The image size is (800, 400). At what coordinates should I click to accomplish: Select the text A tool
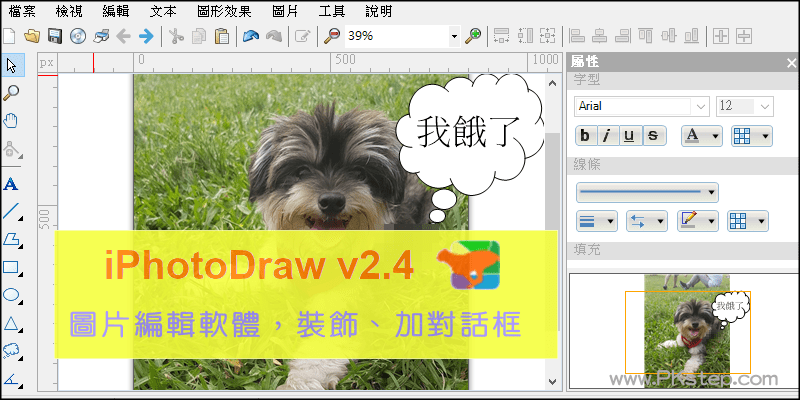pyautogui.click(x=11, y=184)
